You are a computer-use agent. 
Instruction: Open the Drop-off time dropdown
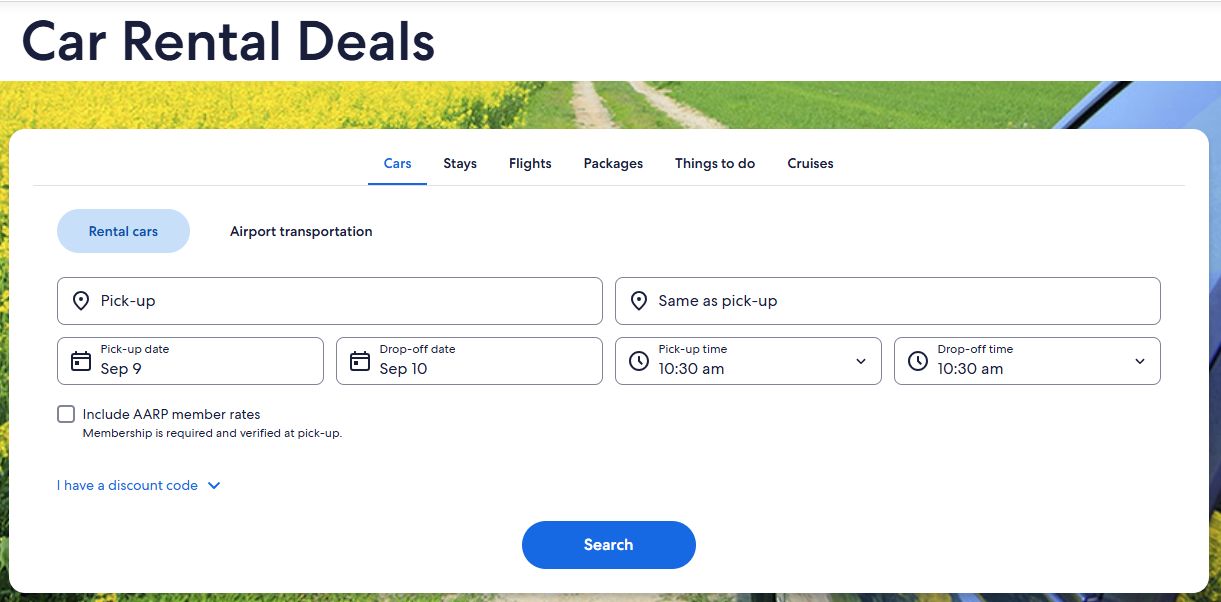(1139, 361)
